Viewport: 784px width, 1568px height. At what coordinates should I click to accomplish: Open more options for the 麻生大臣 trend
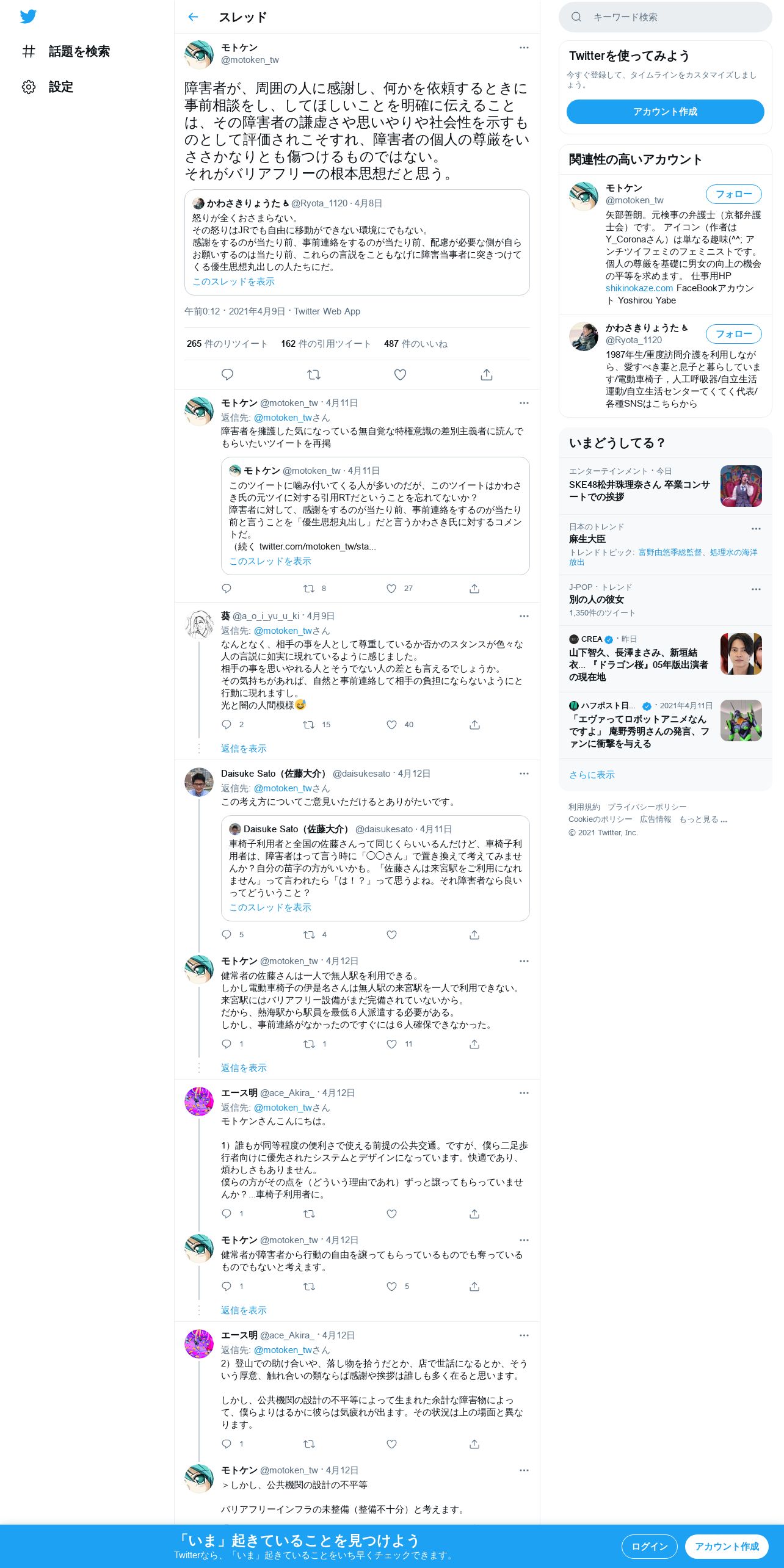[x=756, y=529]
